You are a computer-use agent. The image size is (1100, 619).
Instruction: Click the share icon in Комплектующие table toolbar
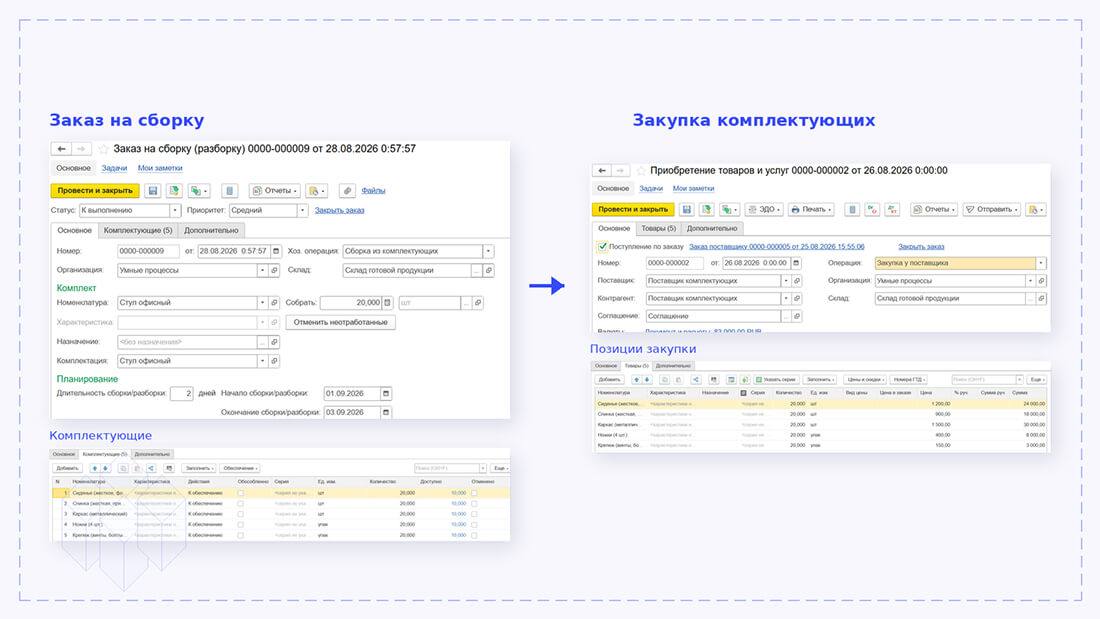point(151,468)
